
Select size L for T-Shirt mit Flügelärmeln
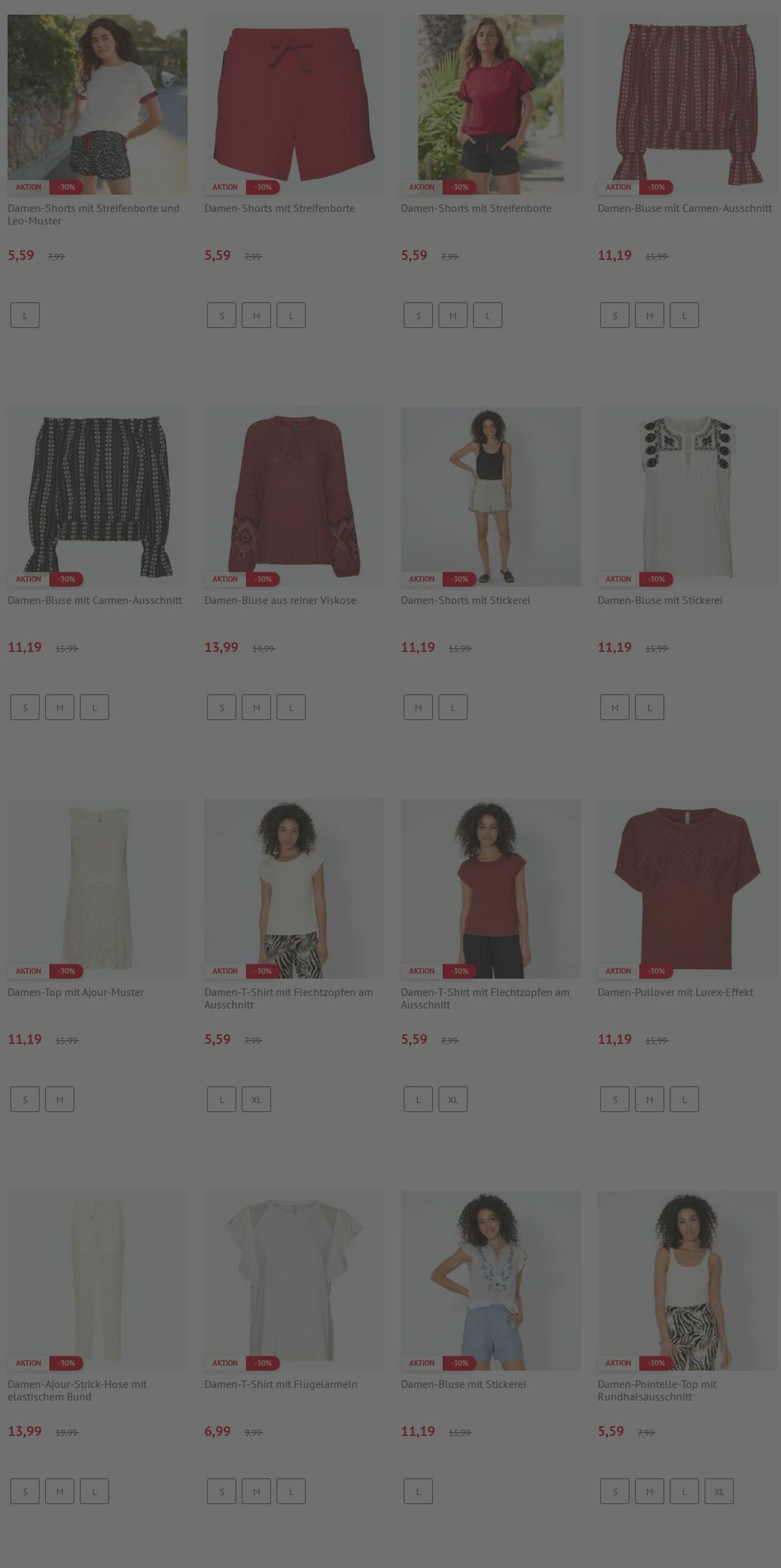point(291,1491)
